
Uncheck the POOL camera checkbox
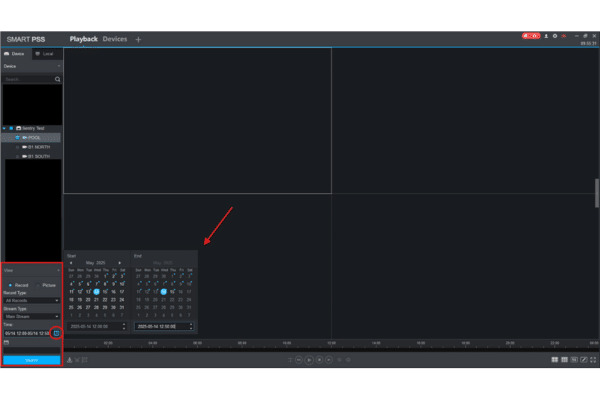(17, 137)
